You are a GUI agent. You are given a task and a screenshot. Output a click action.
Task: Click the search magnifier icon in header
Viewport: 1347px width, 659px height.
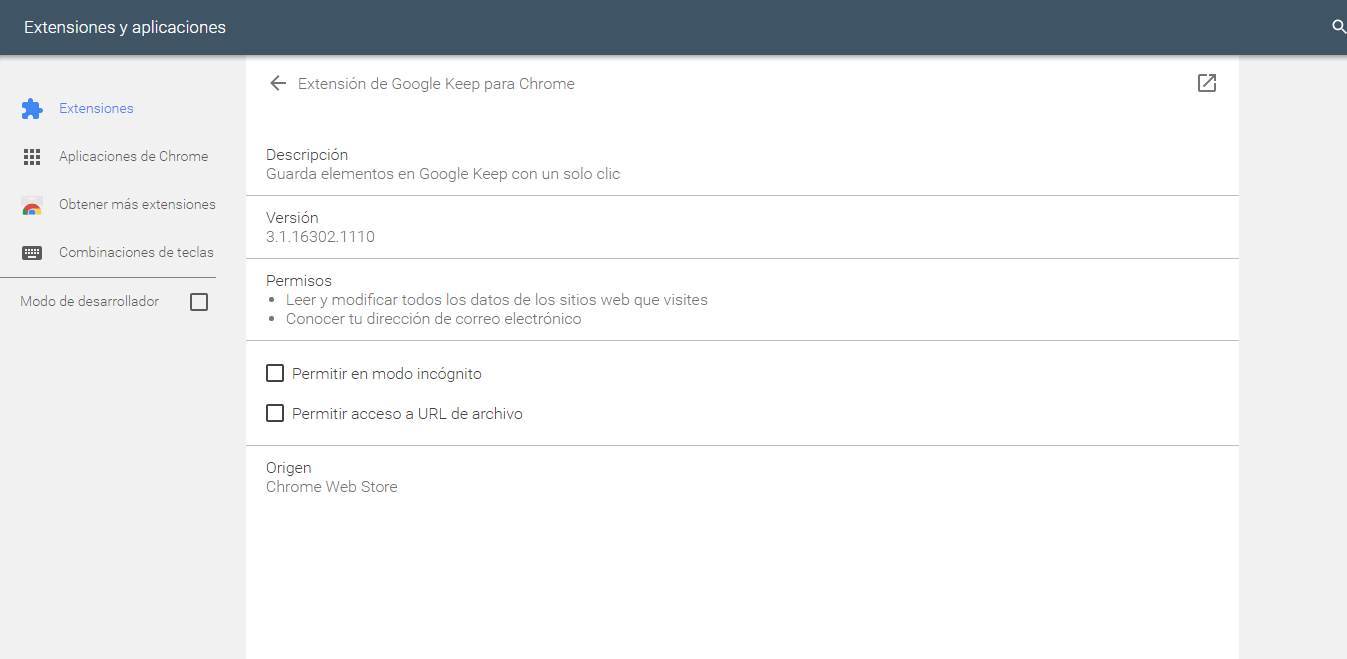(1339, 27)
